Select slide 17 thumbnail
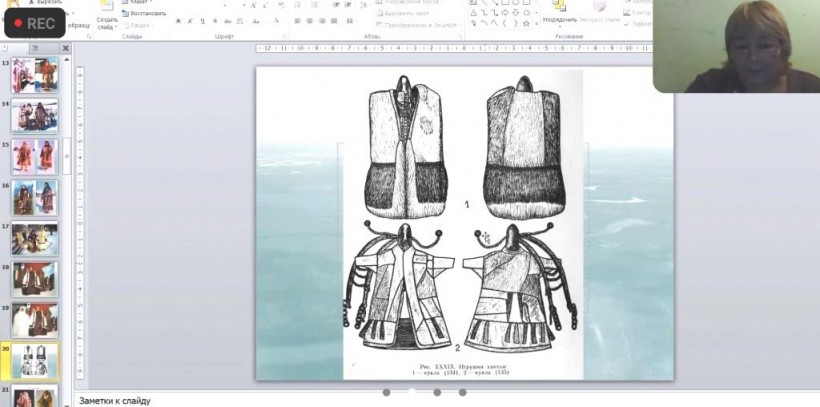Viewport: 820px width, 407px height. point(34,239)
